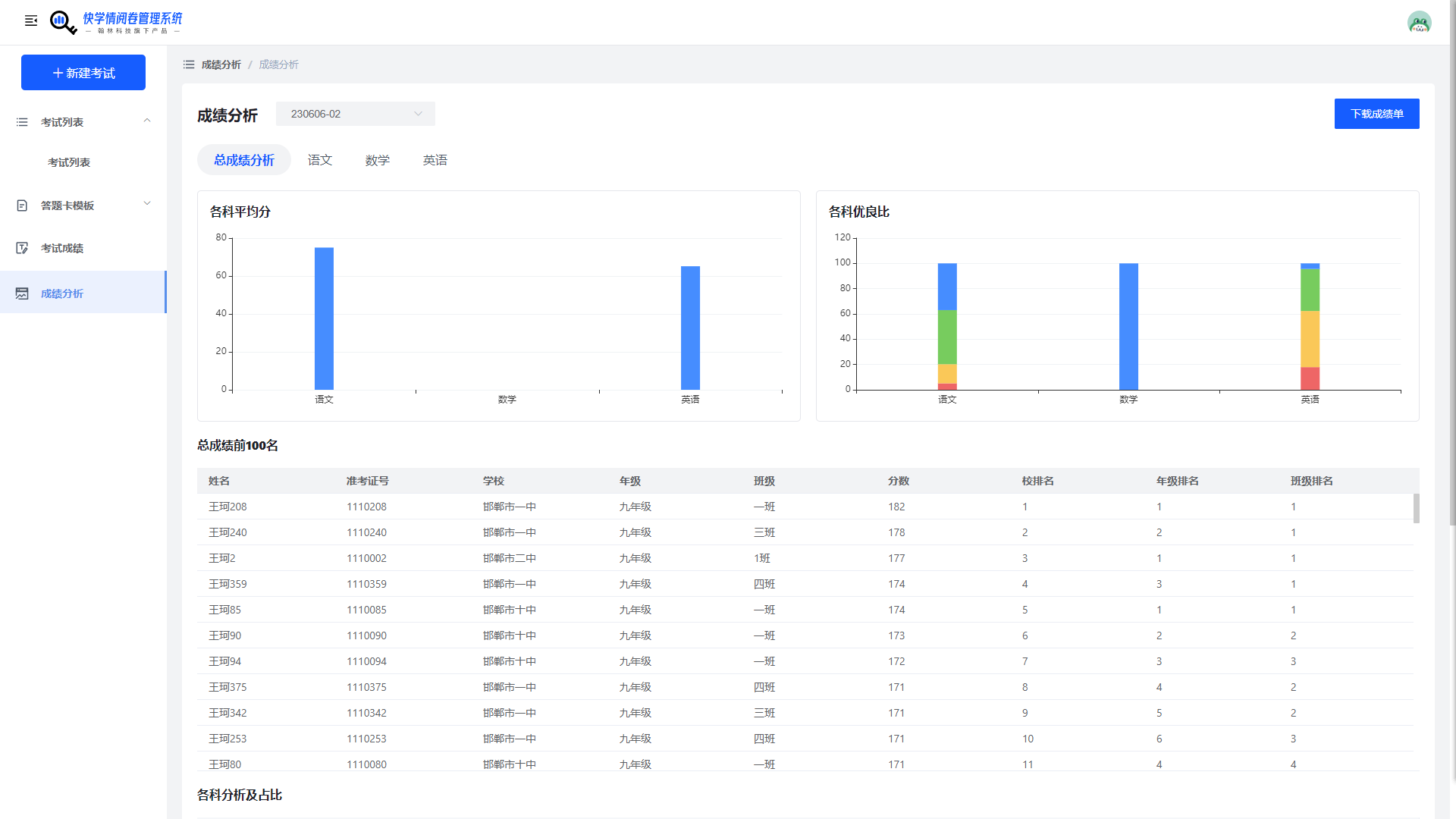Switch to the 总成绩分析 tab
The height and width of the screenshot is (819, 1456).
click(244, 160)
